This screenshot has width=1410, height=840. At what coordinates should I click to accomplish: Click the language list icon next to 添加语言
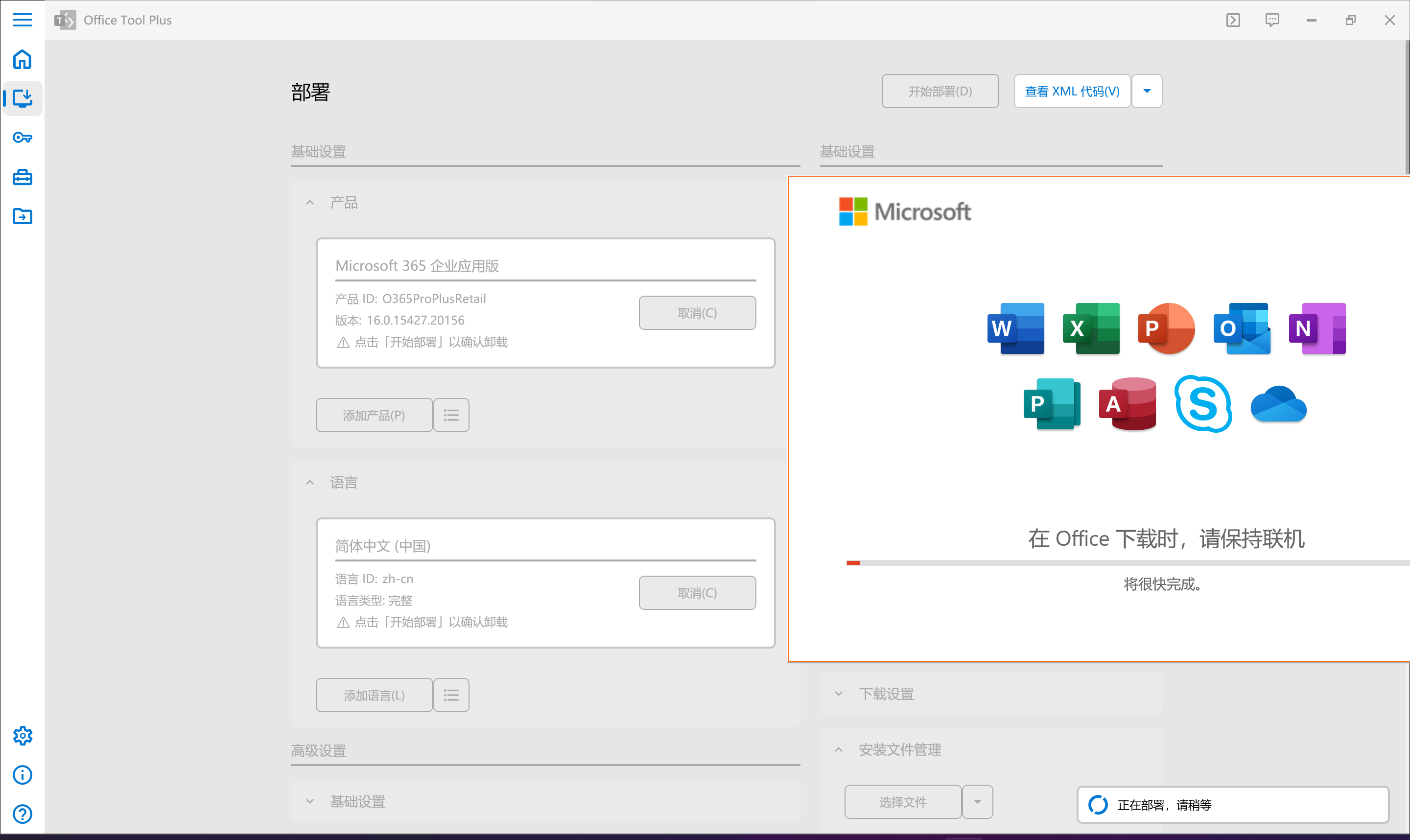pos(451,695)
